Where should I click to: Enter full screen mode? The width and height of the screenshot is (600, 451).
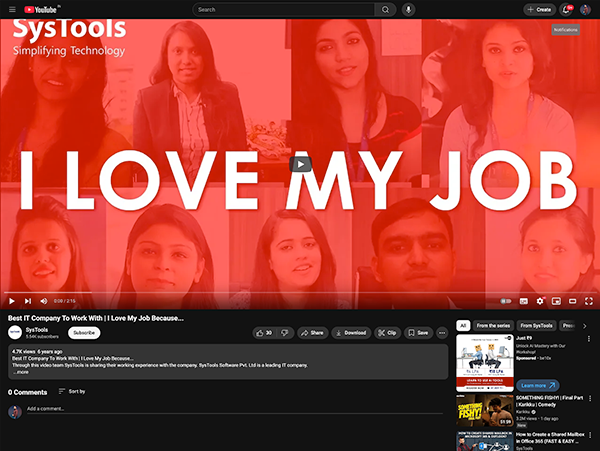tap(589, 301)
